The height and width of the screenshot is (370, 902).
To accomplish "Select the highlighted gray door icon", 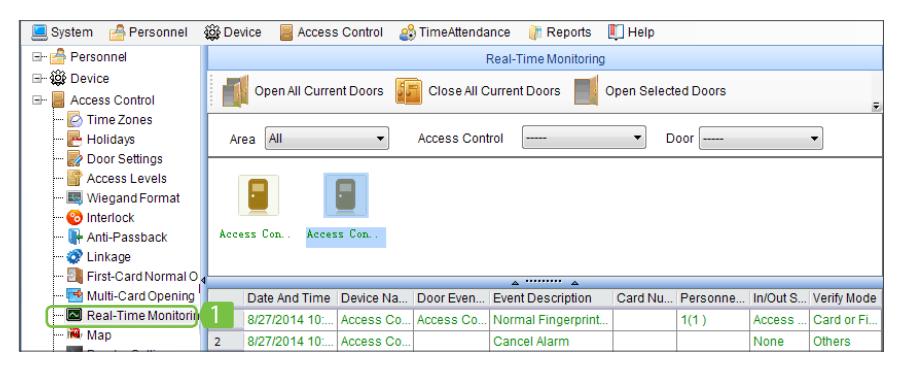I will tap(346, 196).
